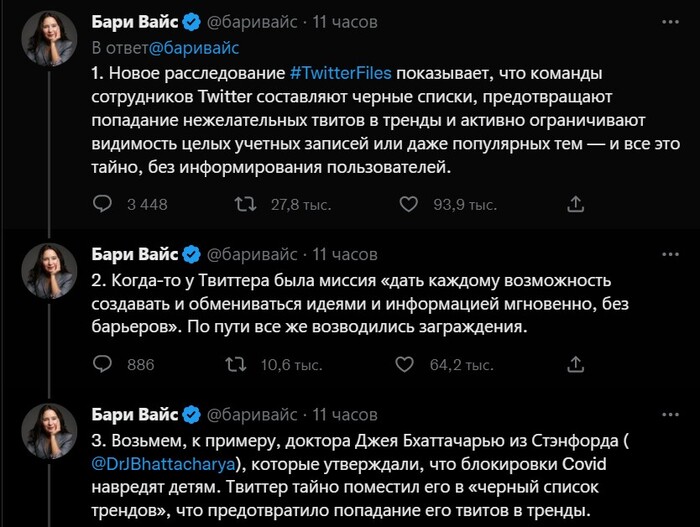
Task: Share the second tweet about Twitter's mission
Action: [x=575, y=365]
